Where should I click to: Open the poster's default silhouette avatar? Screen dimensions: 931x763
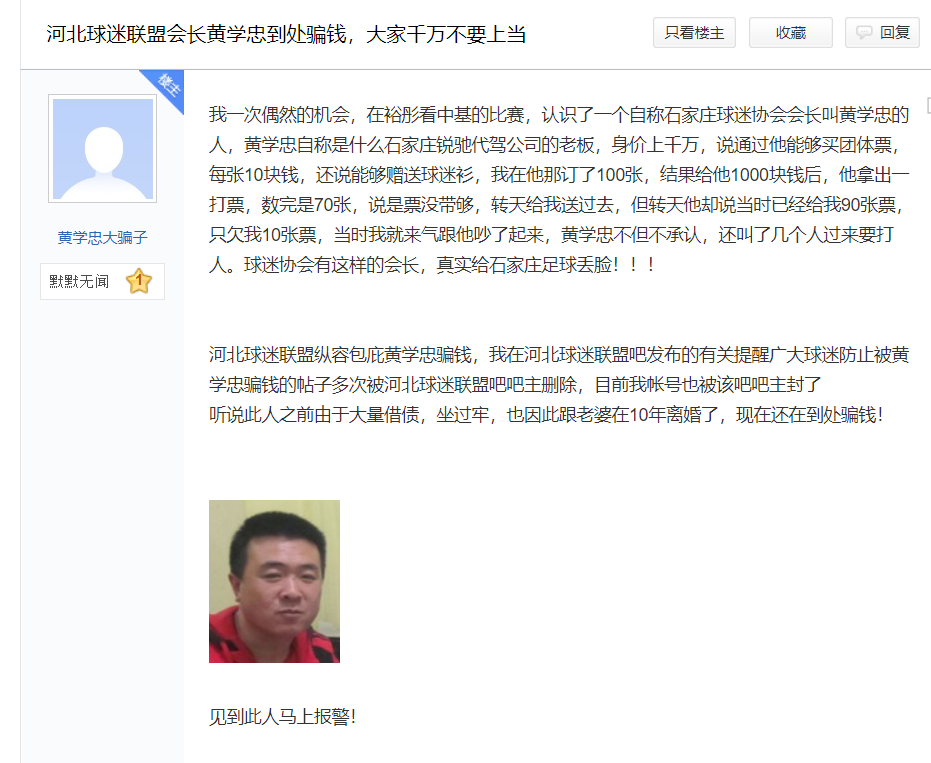[103, 148]
